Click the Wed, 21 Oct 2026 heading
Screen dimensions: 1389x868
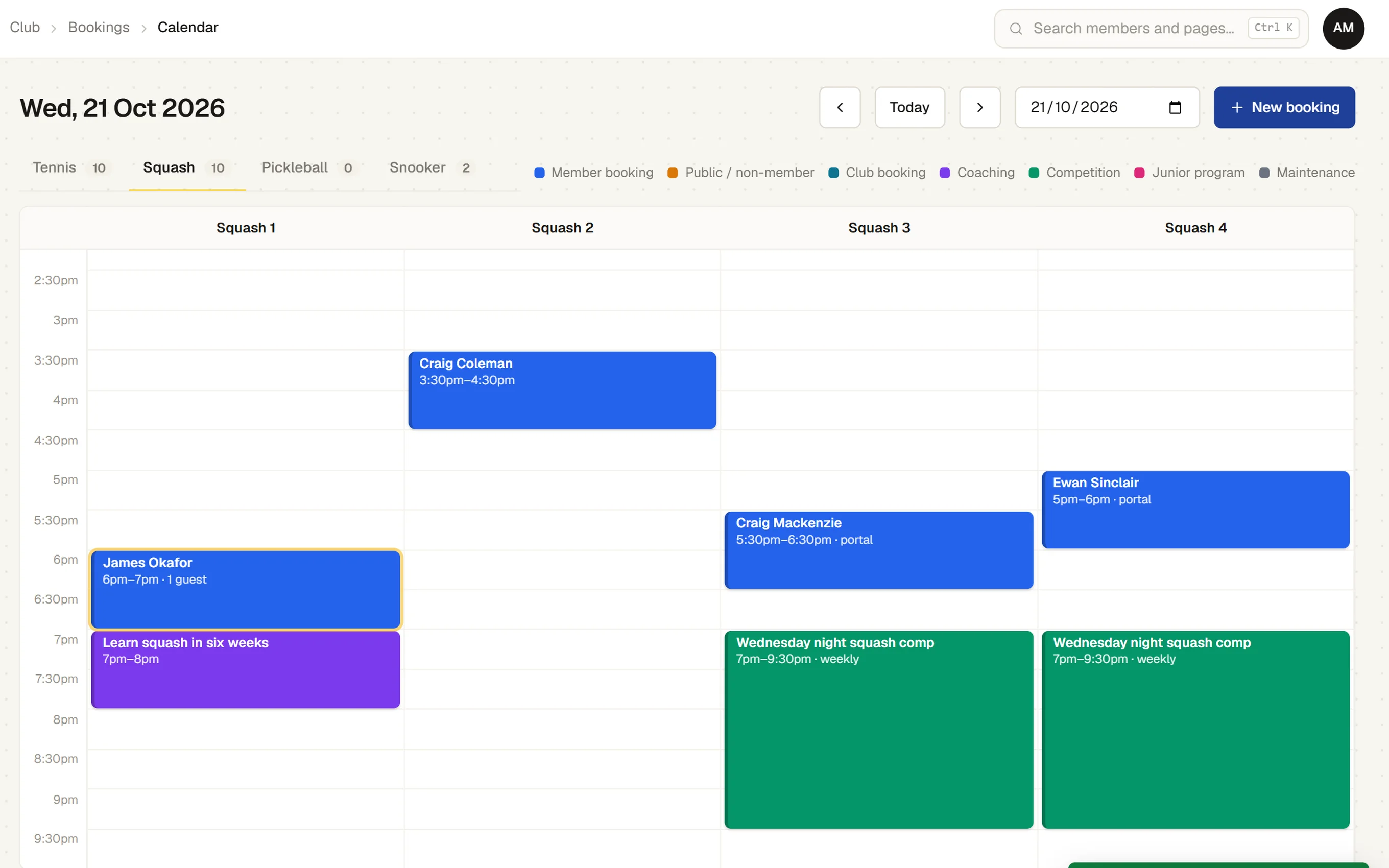point(122,108)
